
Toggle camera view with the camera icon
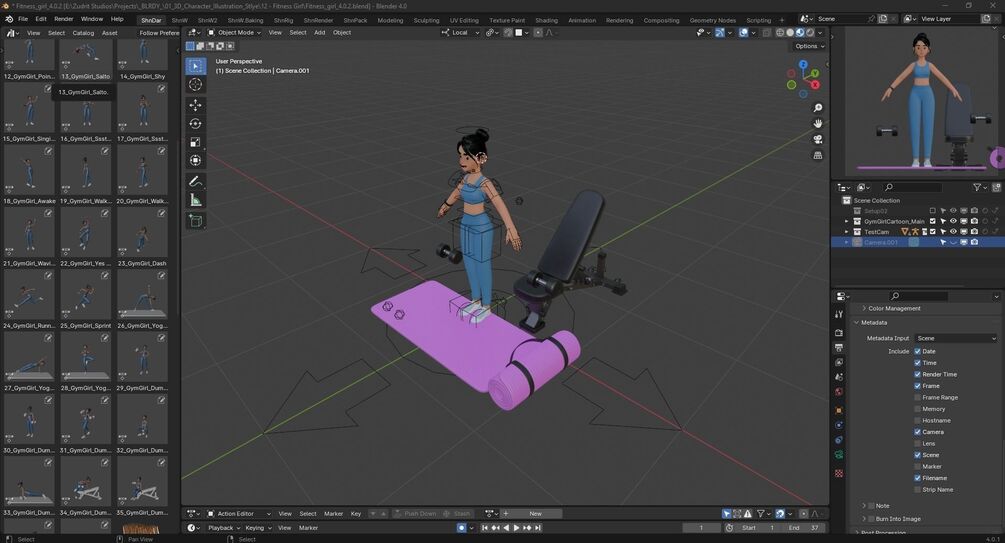click(x=817, y=139)
